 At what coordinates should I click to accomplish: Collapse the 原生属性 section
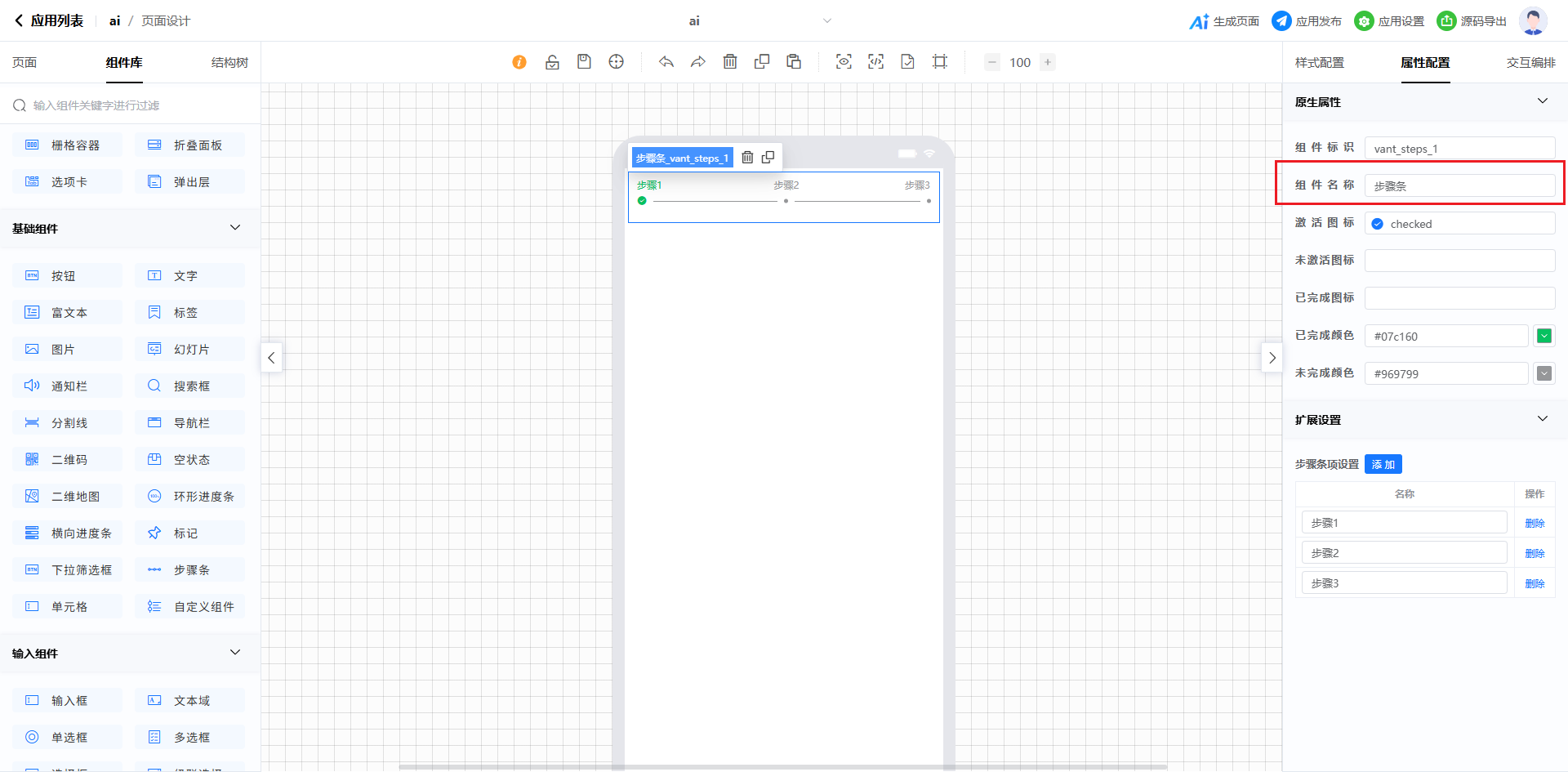point(1542,101)
